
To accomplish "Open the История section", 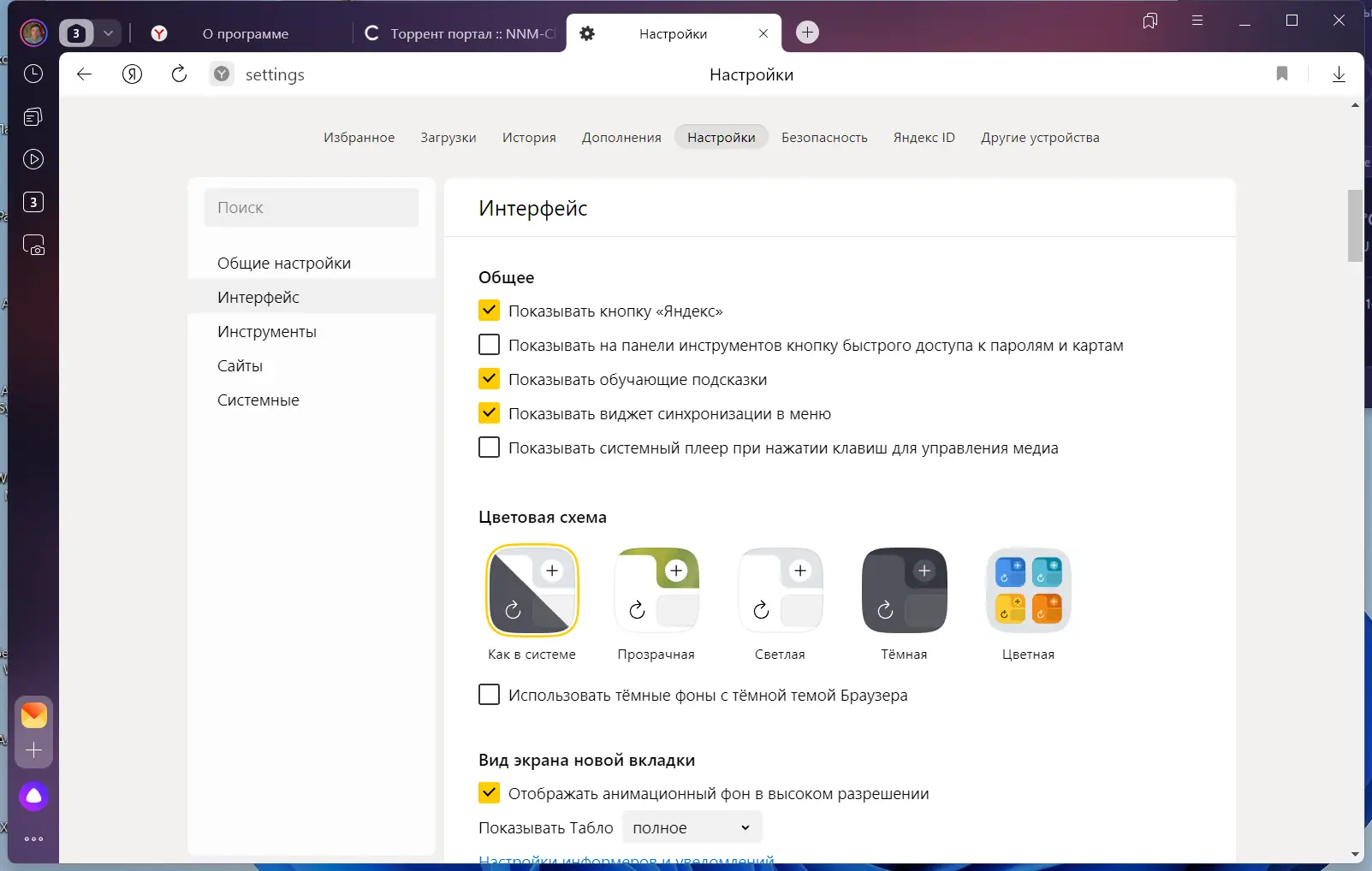I will pos(529,138).
